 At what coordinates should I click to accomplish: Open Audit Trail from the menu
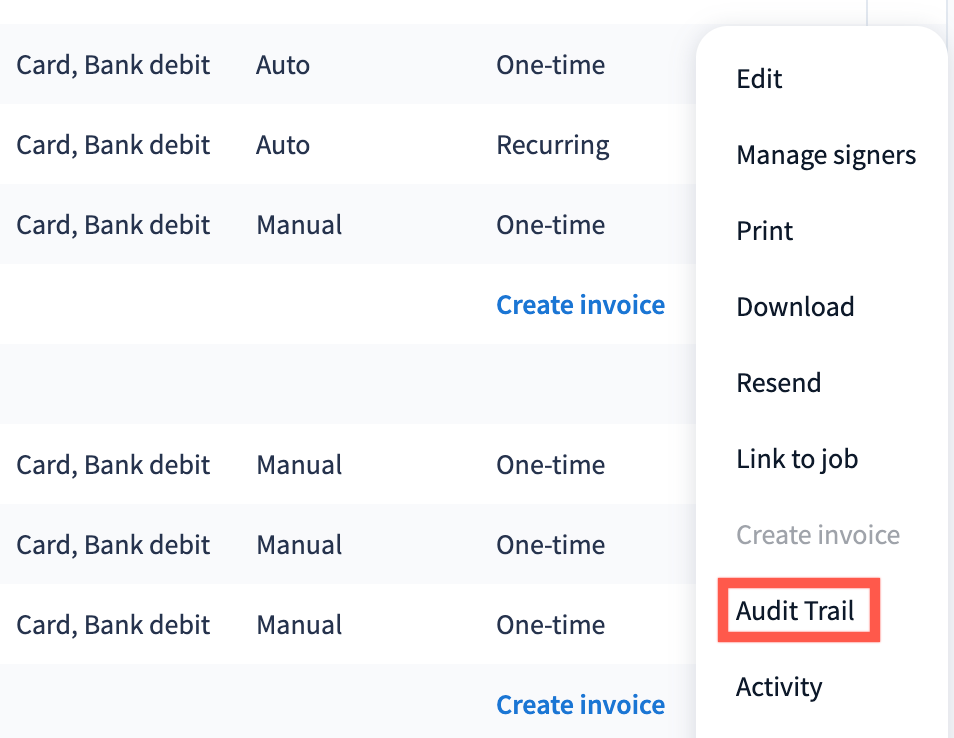coord(795,611)
